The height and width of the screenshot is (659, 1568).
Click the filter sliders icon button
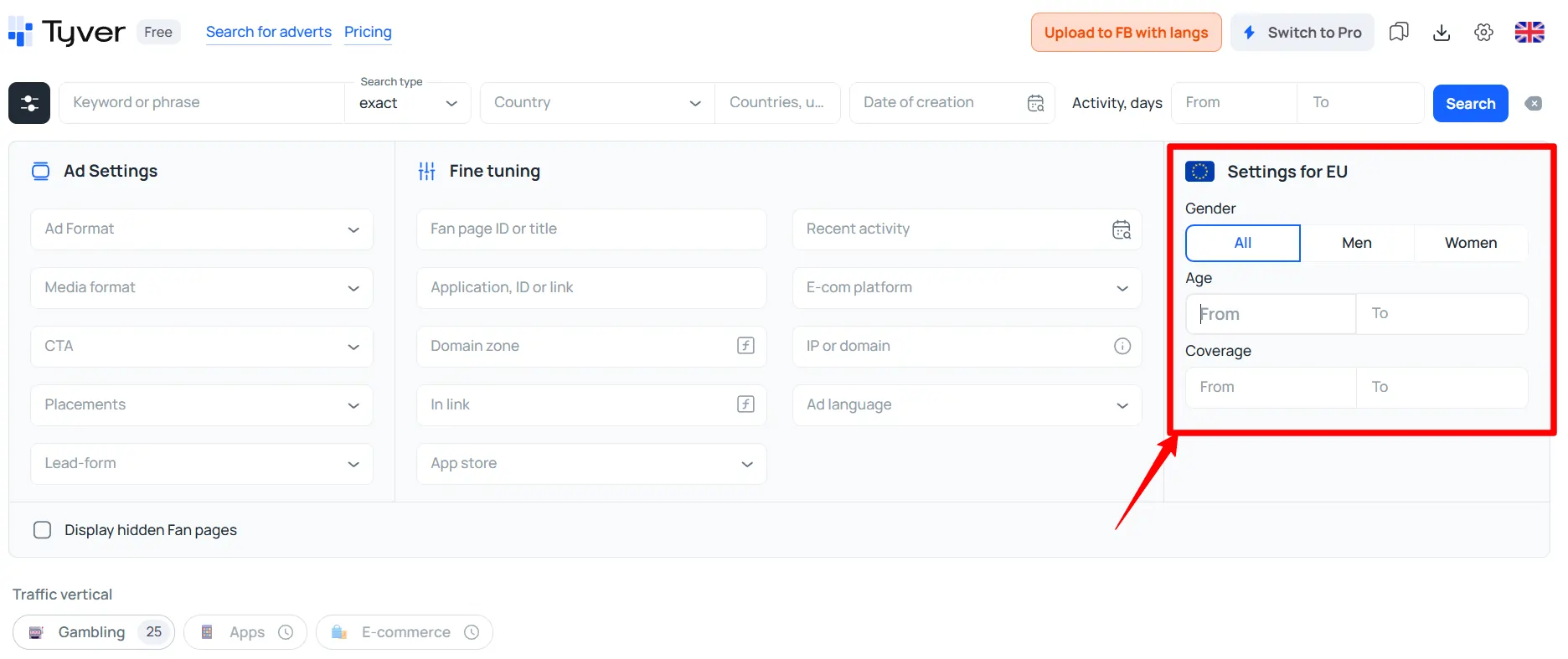point(29,103)
